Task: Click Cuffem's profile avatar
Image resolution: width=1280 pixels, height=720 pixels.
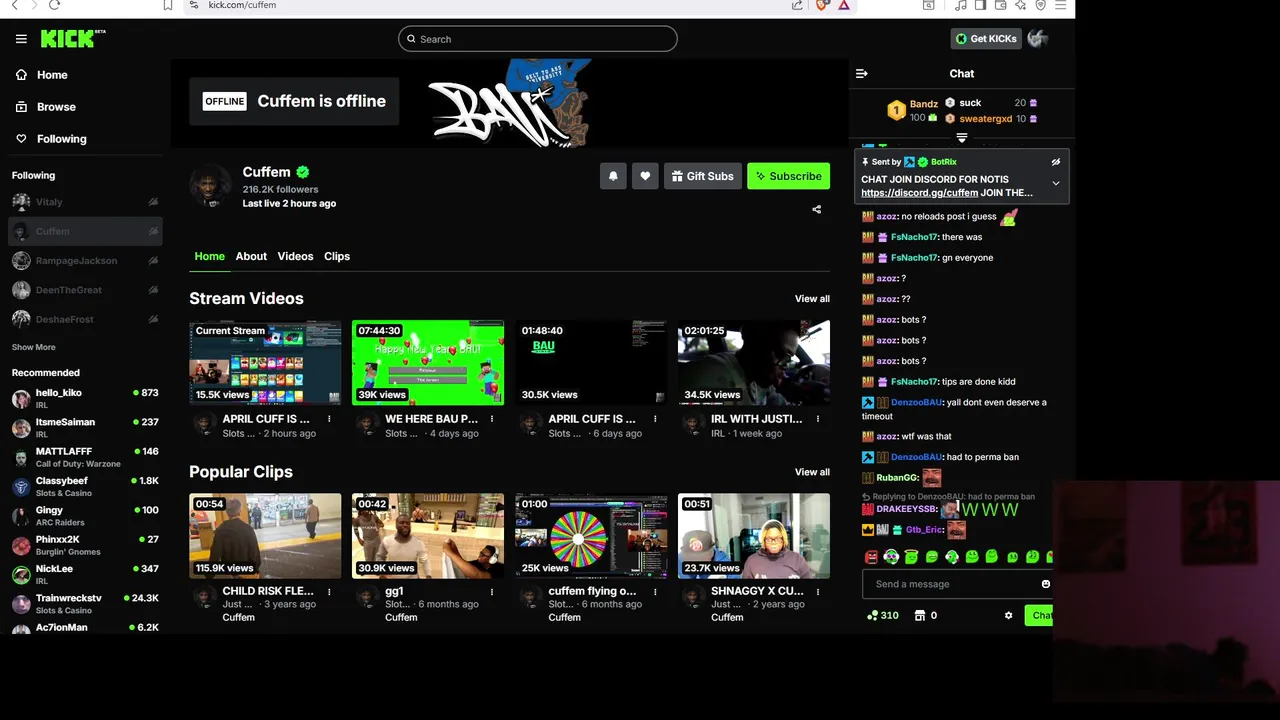Action: [210, 187]
